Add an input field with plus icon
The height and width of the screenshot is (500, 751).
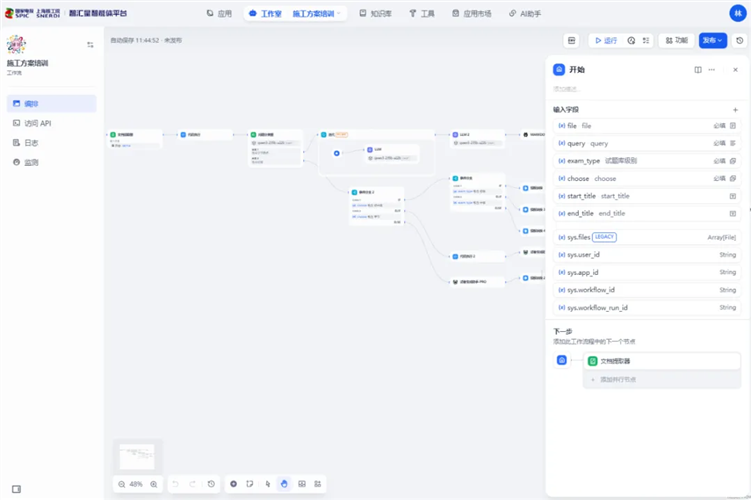(x=735, y=110)
